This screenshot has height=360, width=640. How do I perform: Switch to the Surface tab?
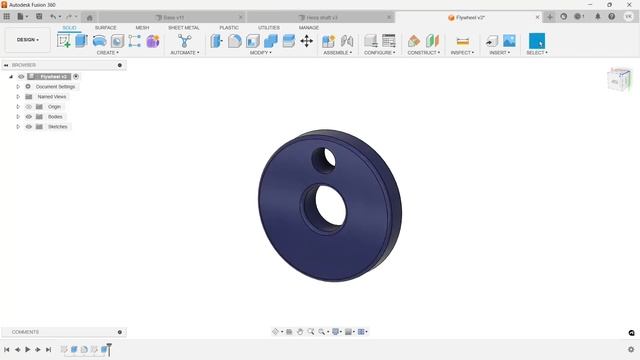[106, 28]
